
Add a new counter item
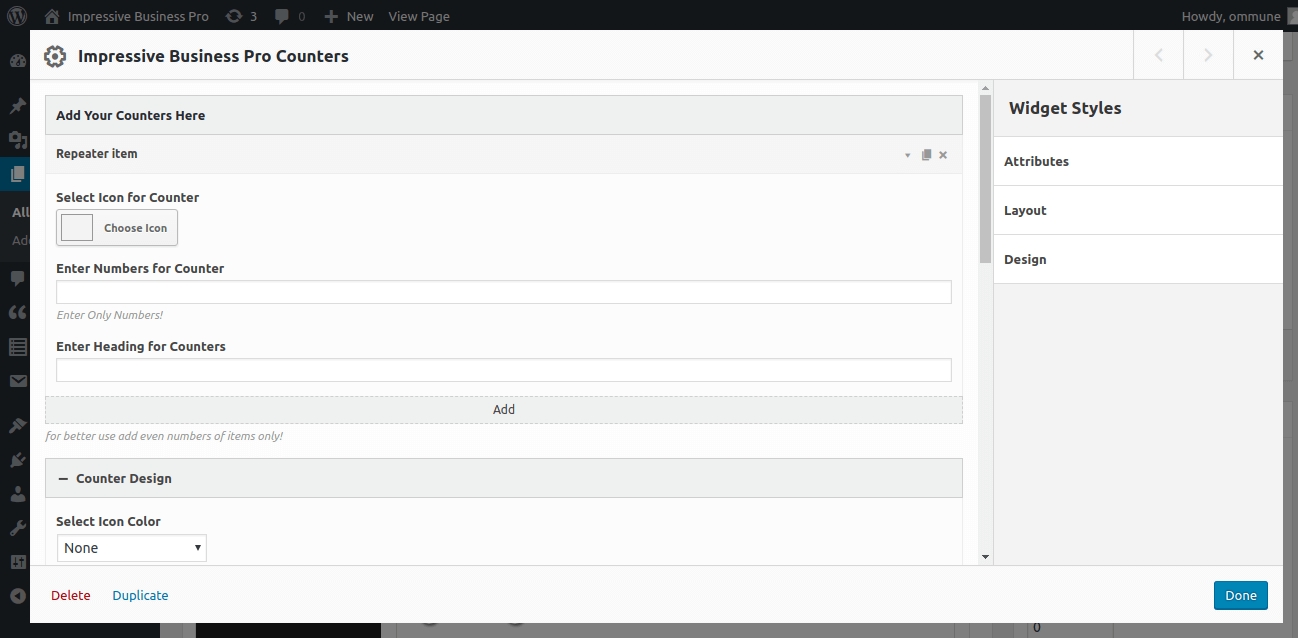[x=504, y=409]
